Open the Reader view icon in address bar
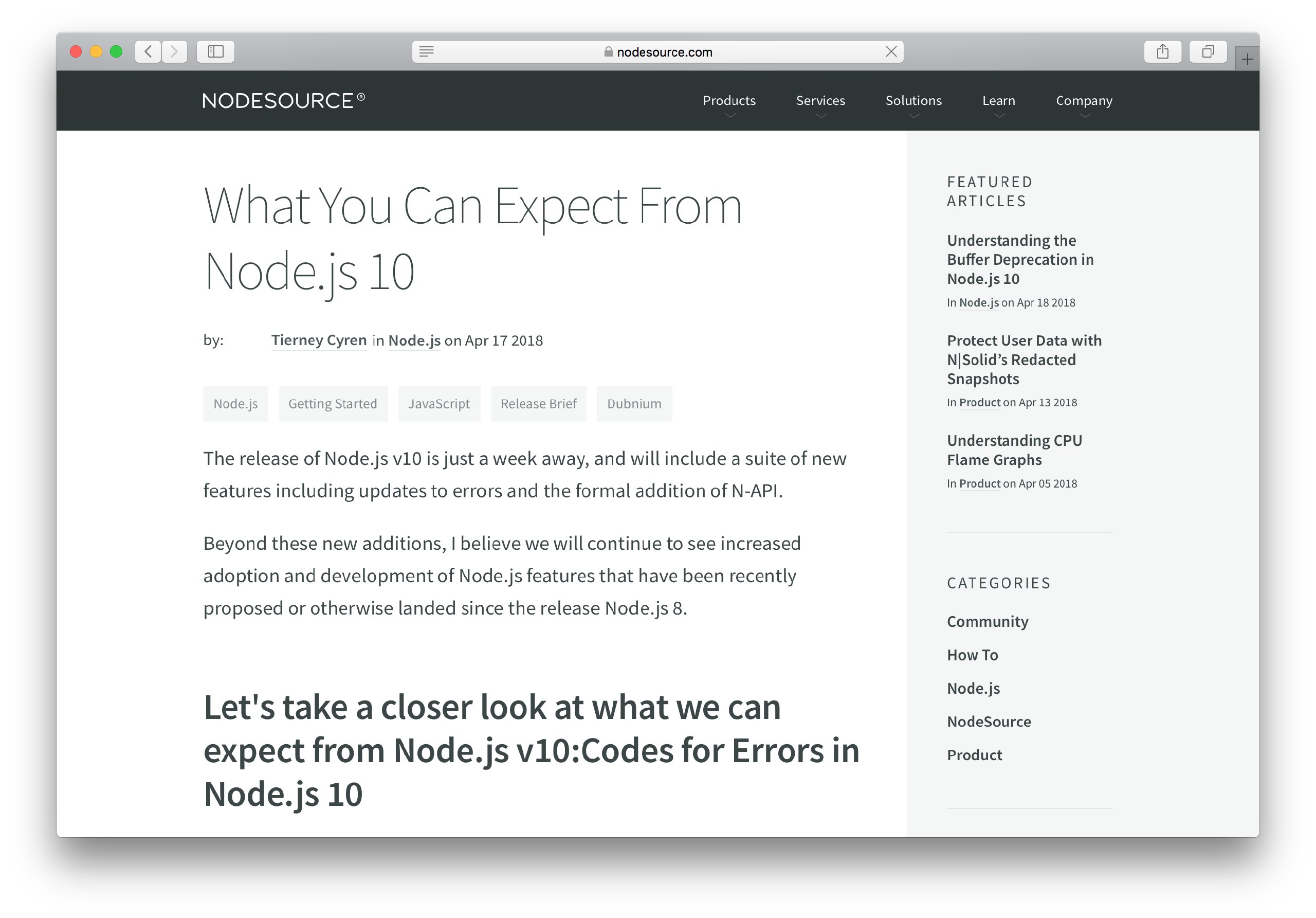Screen dimensions: 1316x918 tap(427, 51)
